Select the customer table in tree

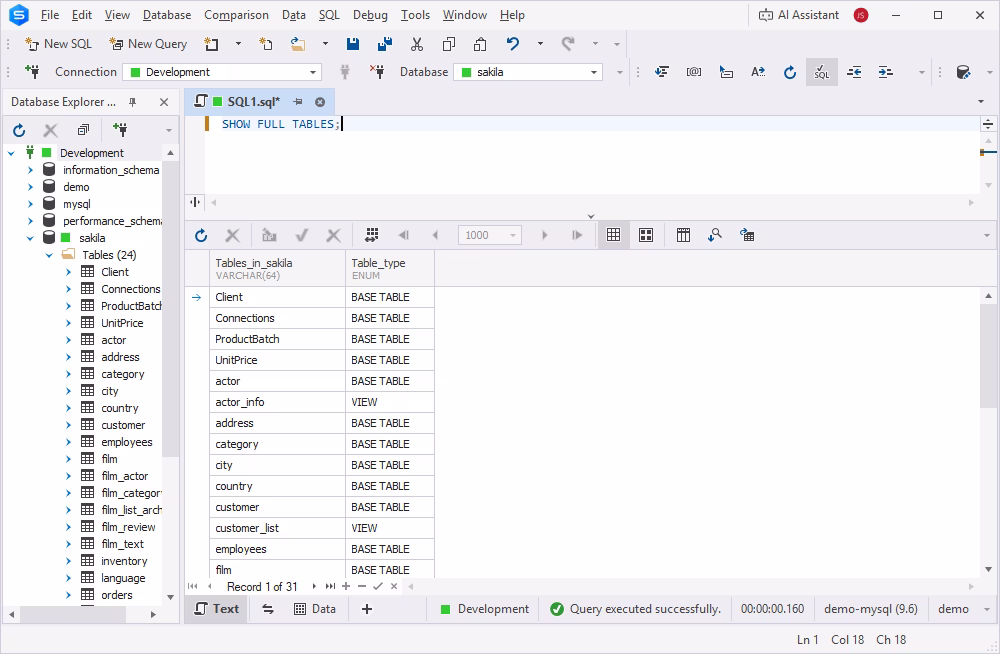pos(123,425)
